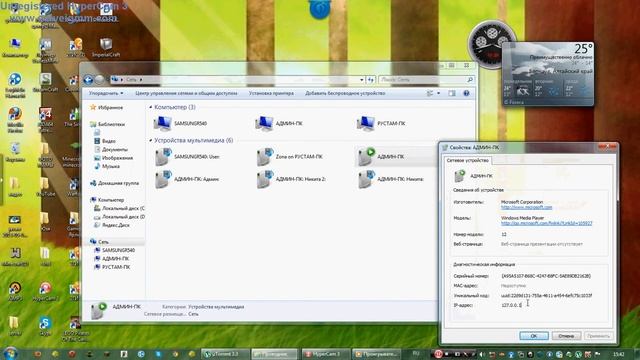Select the SAMSUNGR540: User media device
640x360 pixels.
[x=187, y=157]
